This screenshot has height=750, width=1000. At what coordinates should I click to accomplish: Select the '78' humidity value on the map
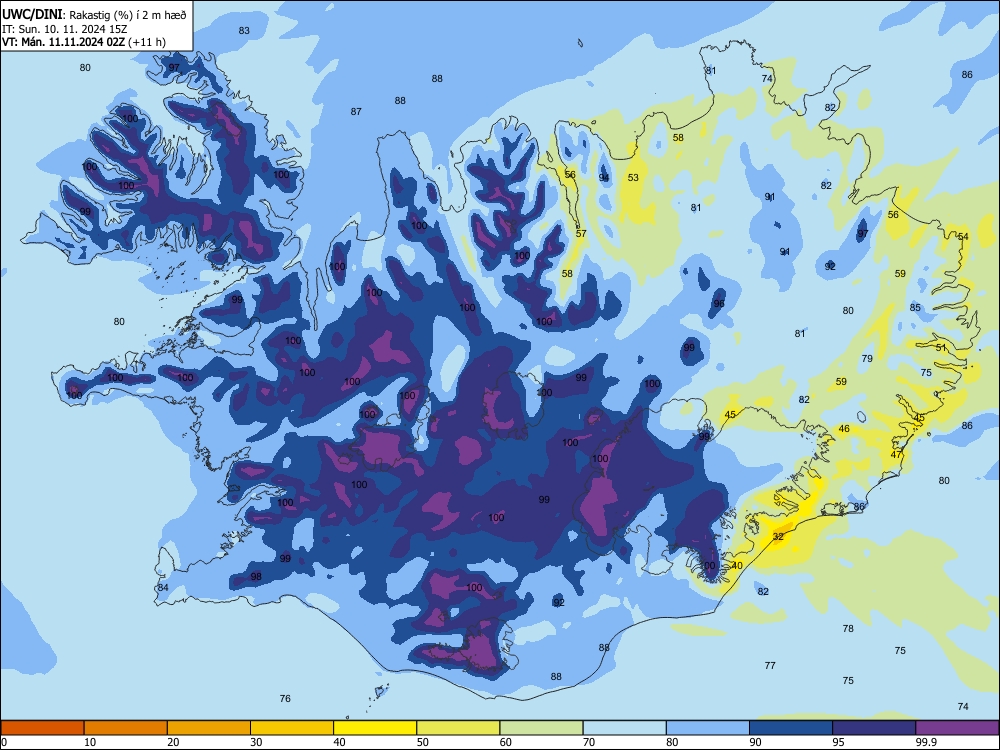[x=848, y=629]
